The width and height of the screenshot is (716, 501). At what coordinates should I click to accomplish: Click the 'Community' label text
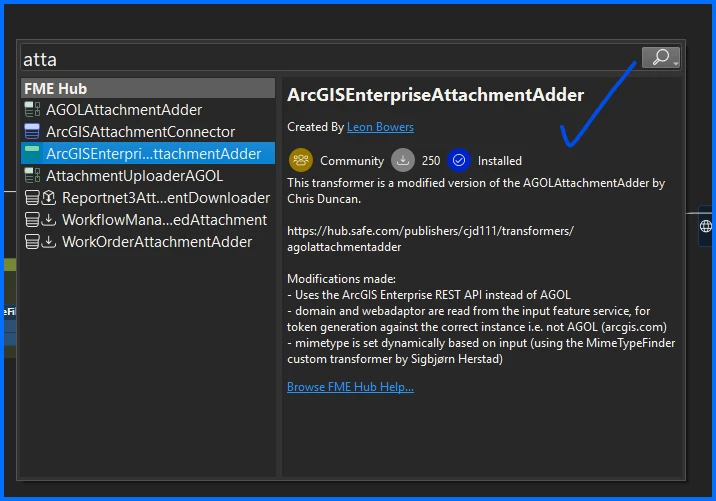pyautogui.click(x=352, y=161)
